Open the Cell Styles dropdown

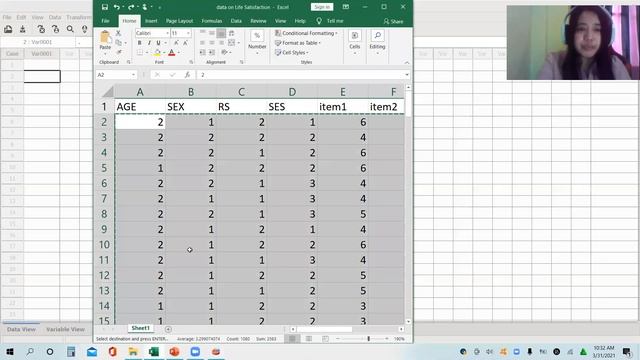click(291, 53)
